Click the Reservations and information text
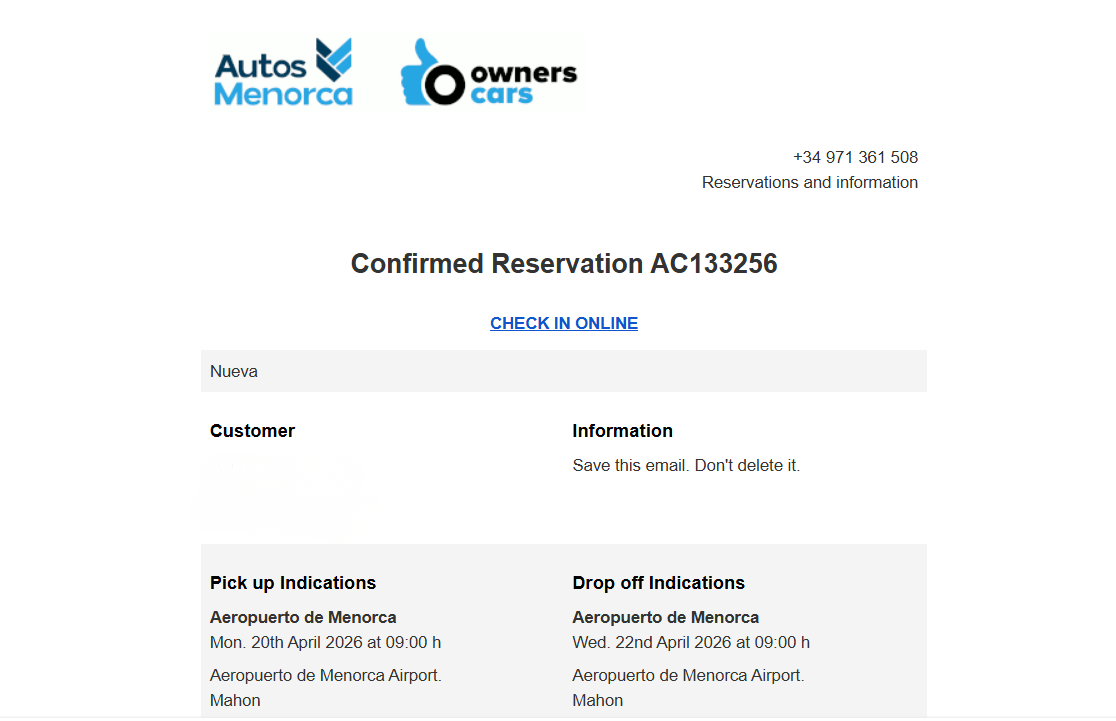 pyautogui.click(x=809, y=182)
